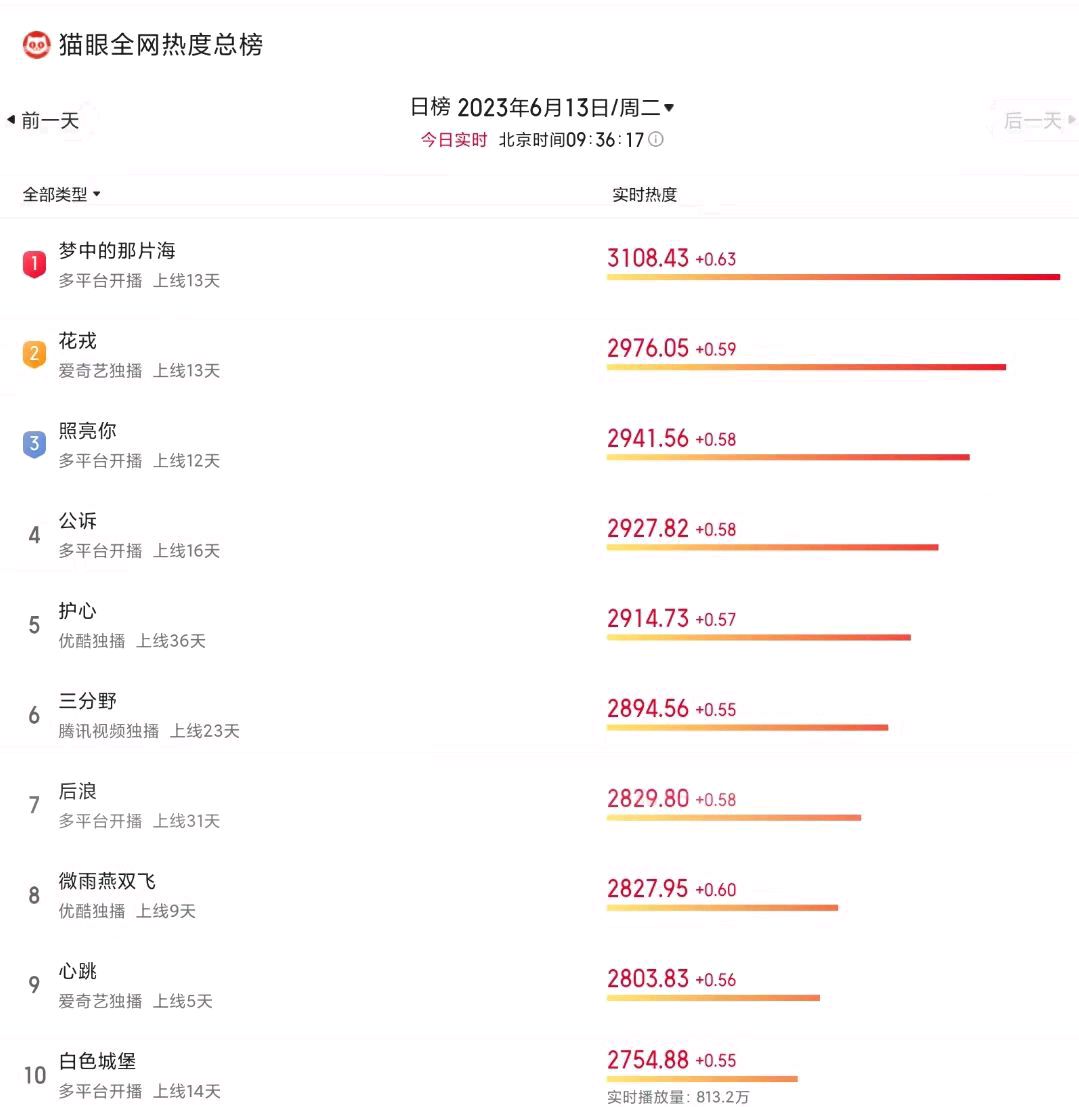The height and width of the screenshot is (1107, 1079).
Task: Open the 日榜 chart type selector
Action: (430, 108)
